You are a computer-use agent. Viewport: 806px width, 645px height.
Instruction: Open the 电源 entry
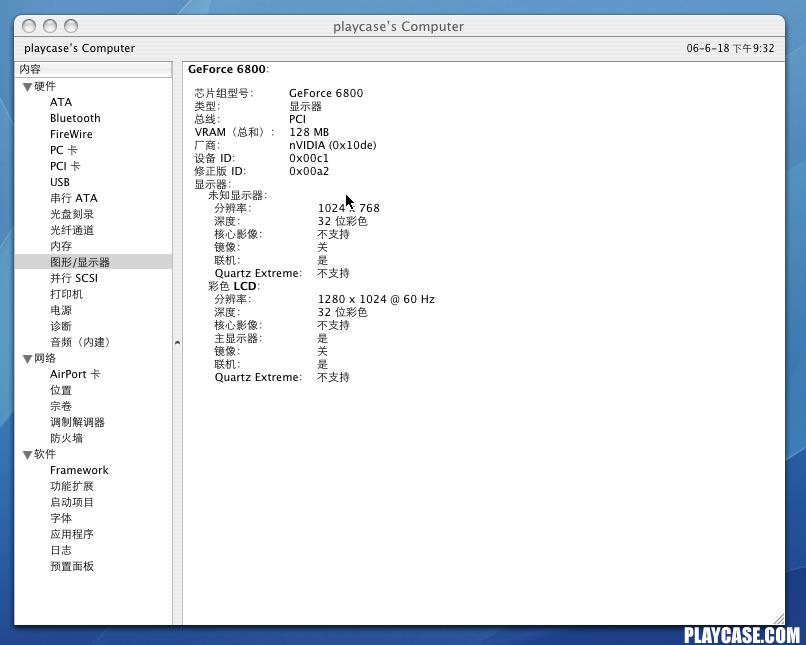click(61, 310)
